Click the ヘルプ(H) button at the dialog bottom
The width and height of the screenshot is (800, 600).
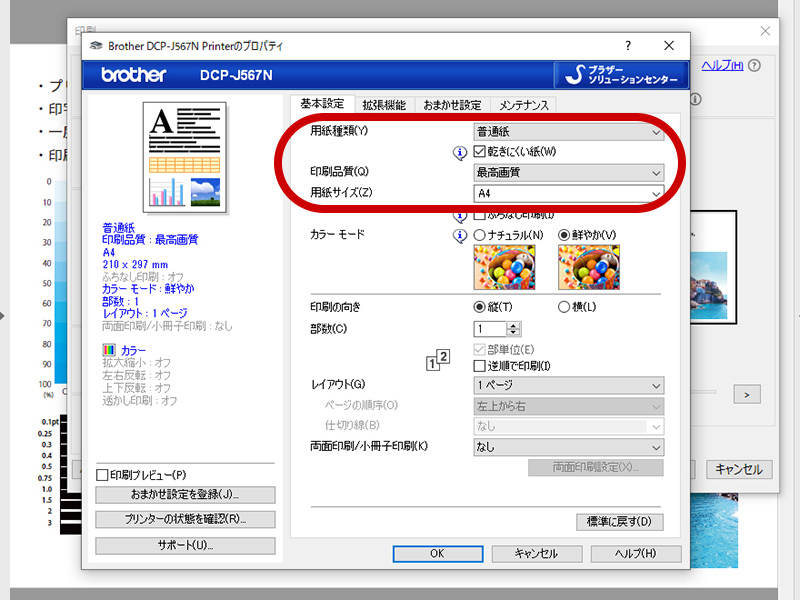coord(636,554)
